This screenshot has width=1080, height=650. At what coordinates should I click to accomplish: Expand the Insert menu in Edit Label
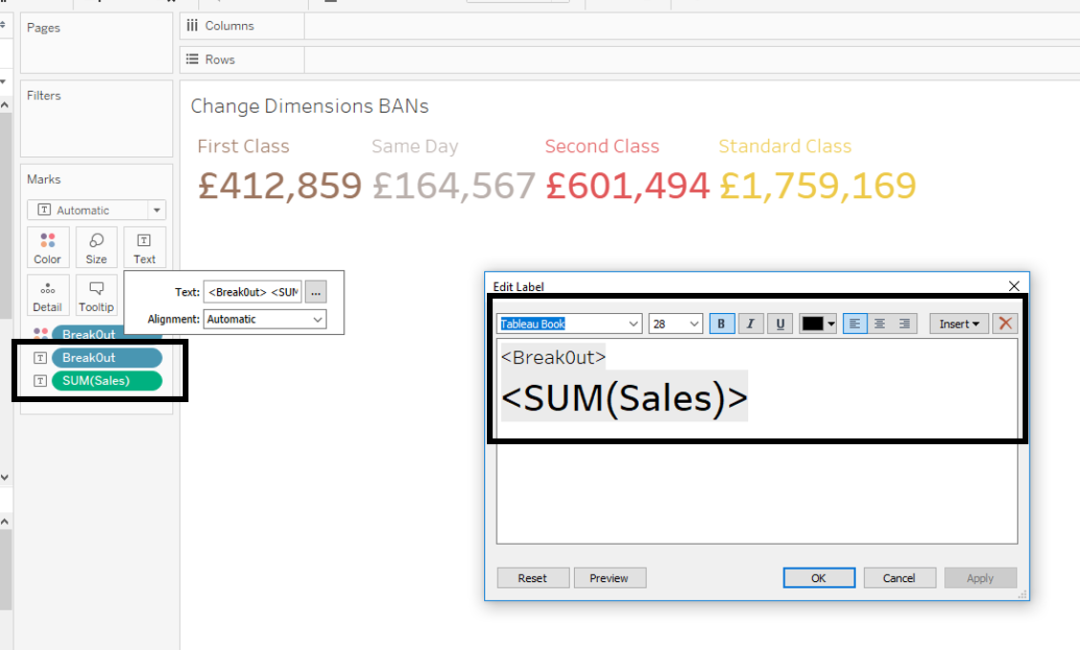(x=958, y=323)
